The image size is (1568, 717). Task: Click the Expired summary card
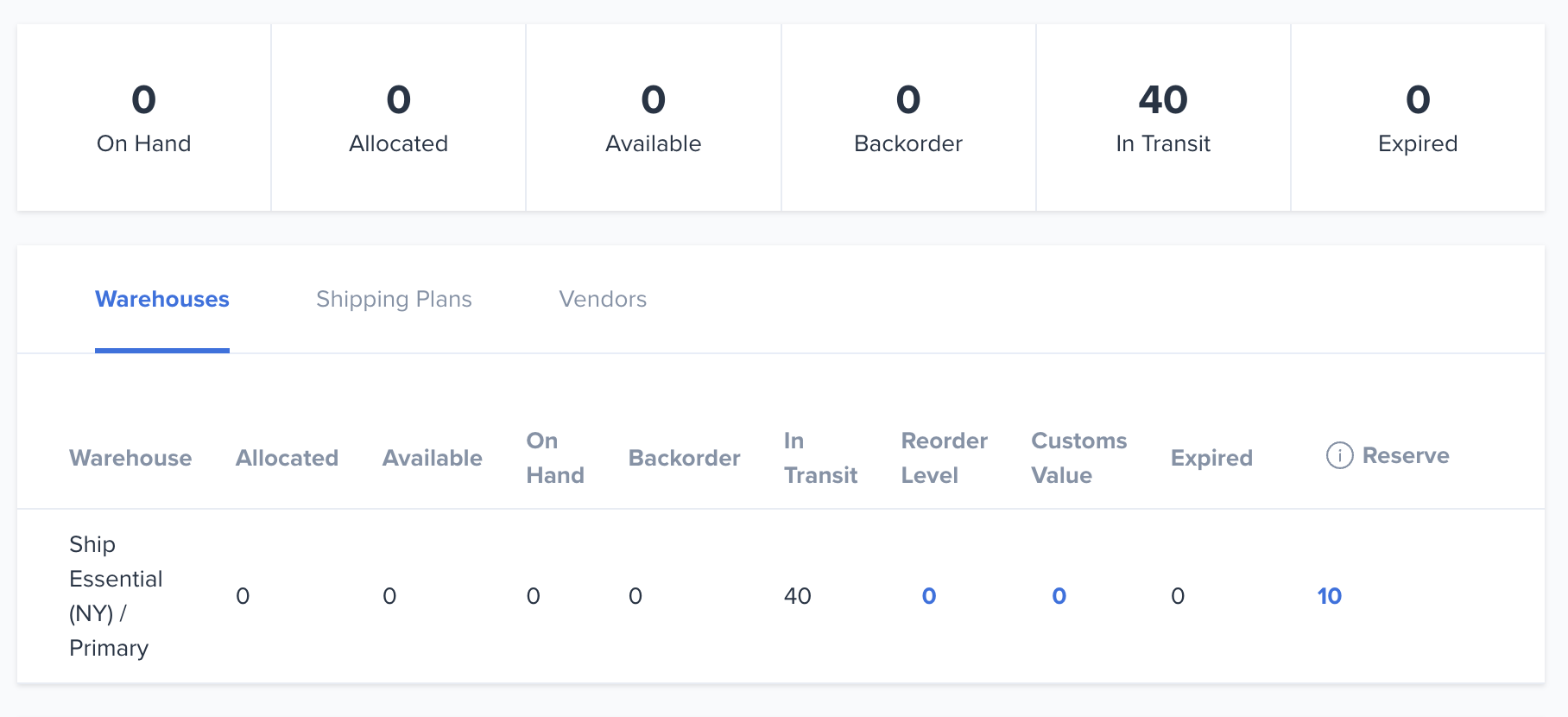tap(1418, 117)
